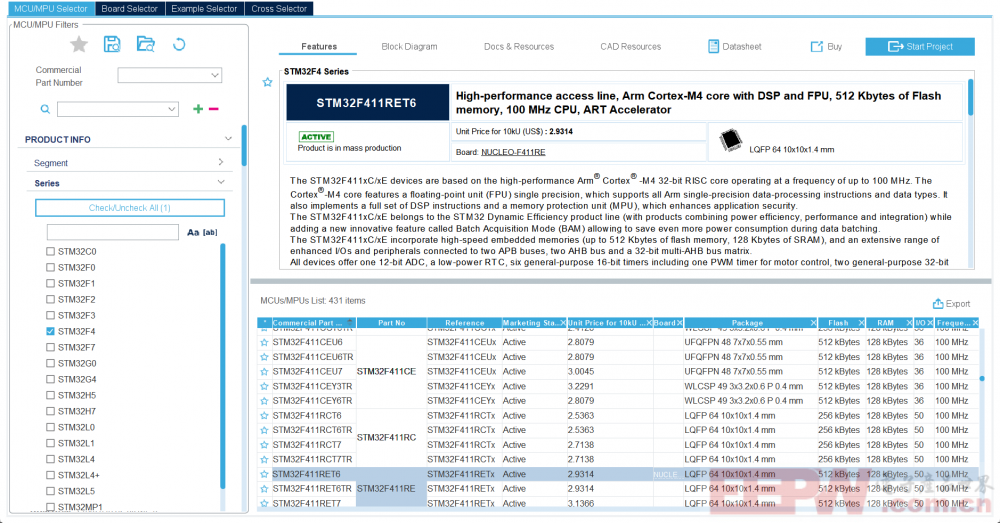Image resolution: width=1000 pixels, height=523 pixels.
Task: Click the LQFP 64 chip package image
Action: tap(730, 140)
